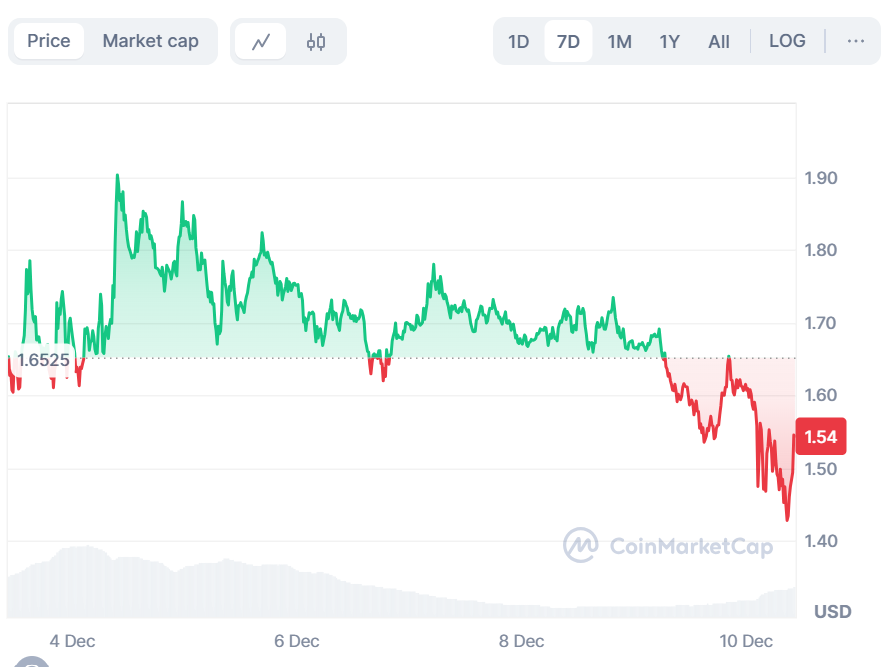This screenshot has width=892, height=667.
Task: Click the 1.6525 opening price label
Action: pyautogui.click(x=43, y=359)
